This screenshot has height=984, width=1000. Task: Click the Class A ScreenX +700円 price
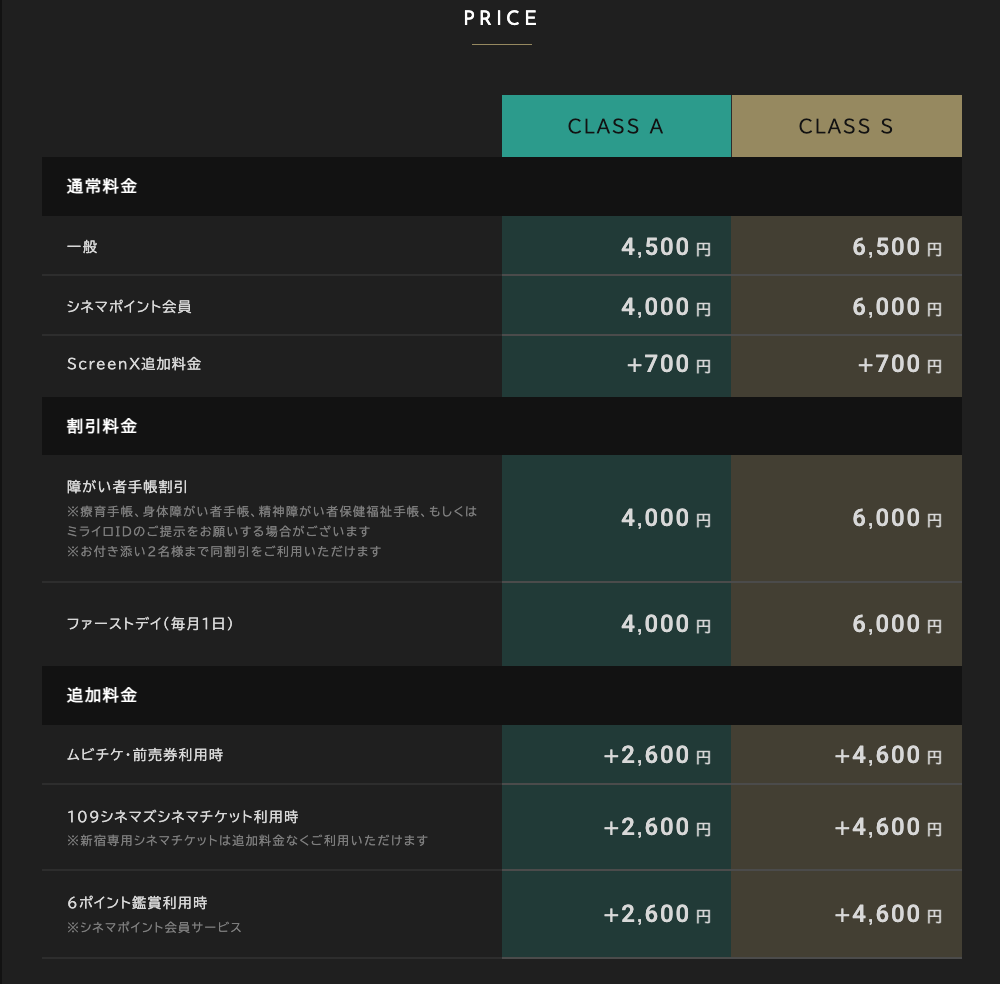pos(668,365)
